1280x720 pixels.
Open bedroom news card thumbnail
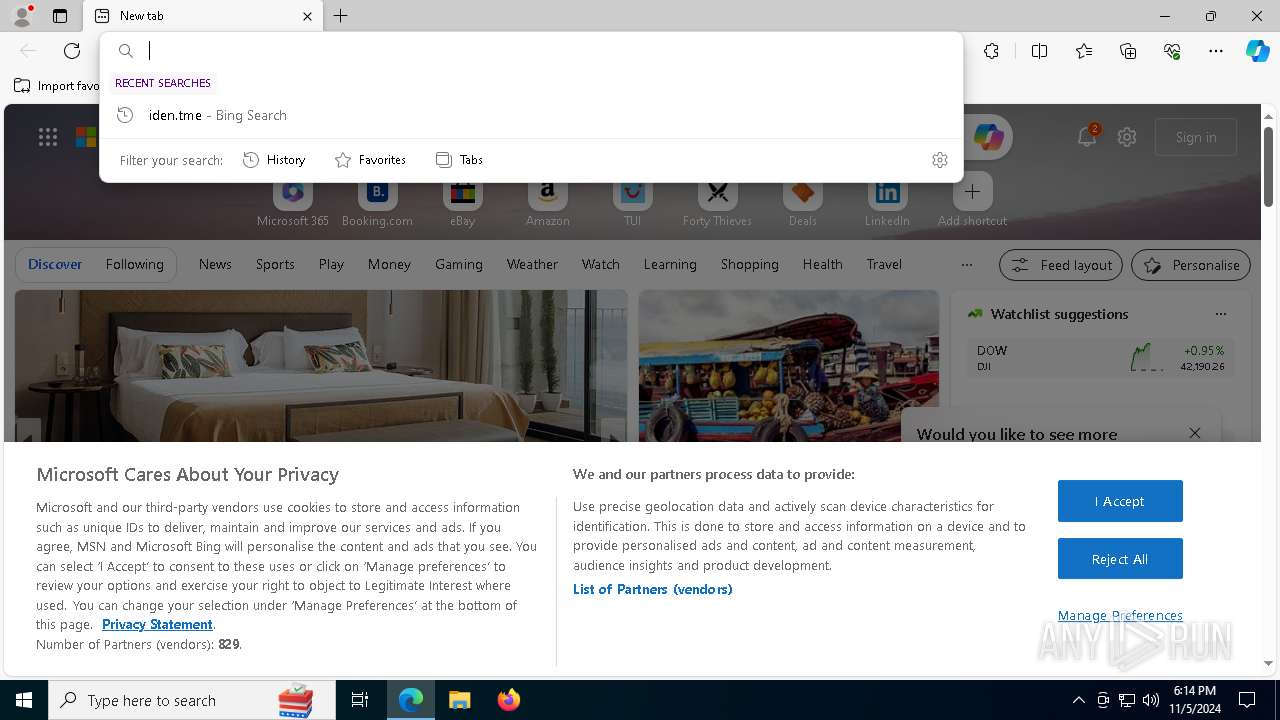(x=321, y=366)
